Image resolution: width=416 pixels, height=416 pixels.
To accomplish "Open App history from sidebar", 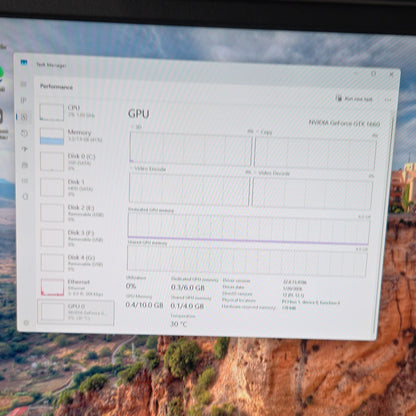I will click(x=24, y=133).
